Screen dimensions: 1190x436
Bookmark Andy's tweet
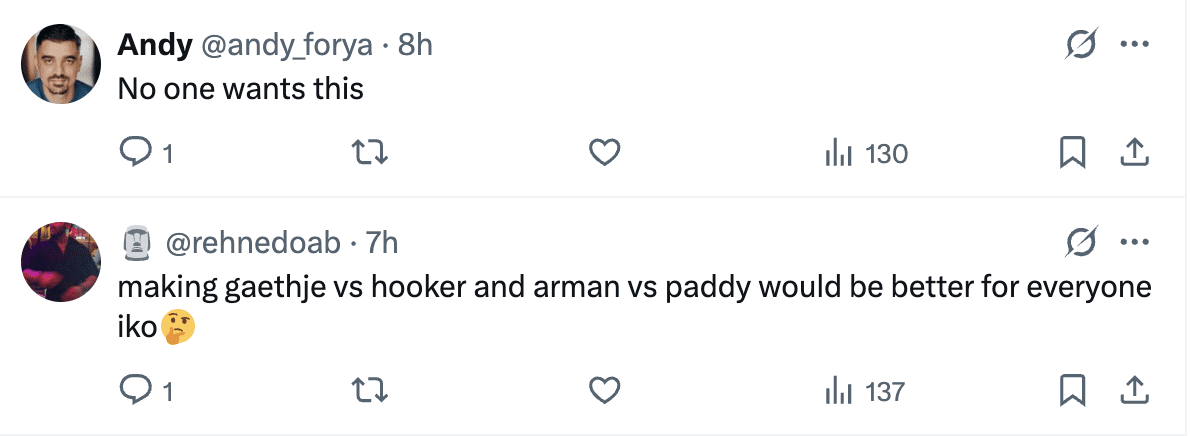[x=1072, y=153]
